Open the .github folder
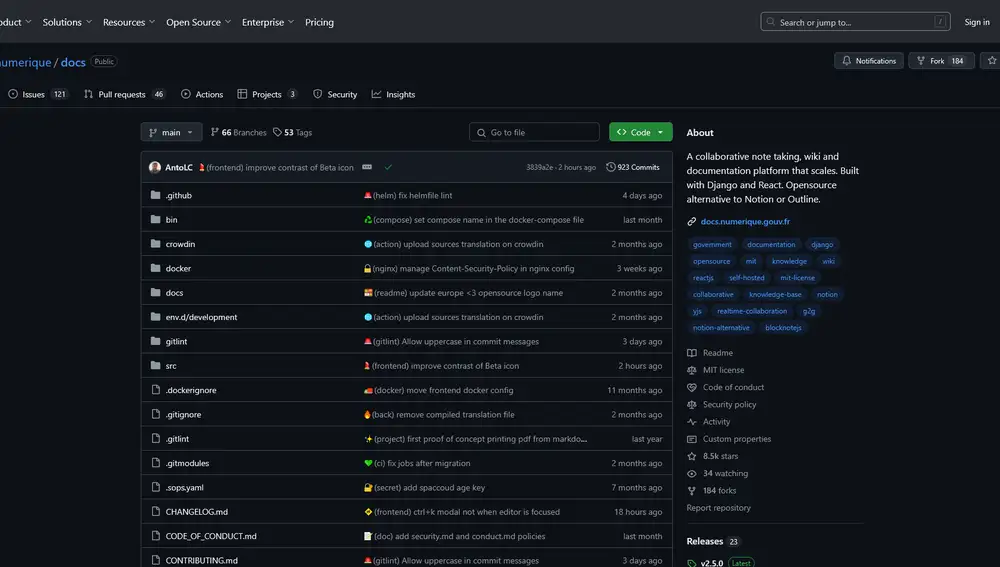 179,195
